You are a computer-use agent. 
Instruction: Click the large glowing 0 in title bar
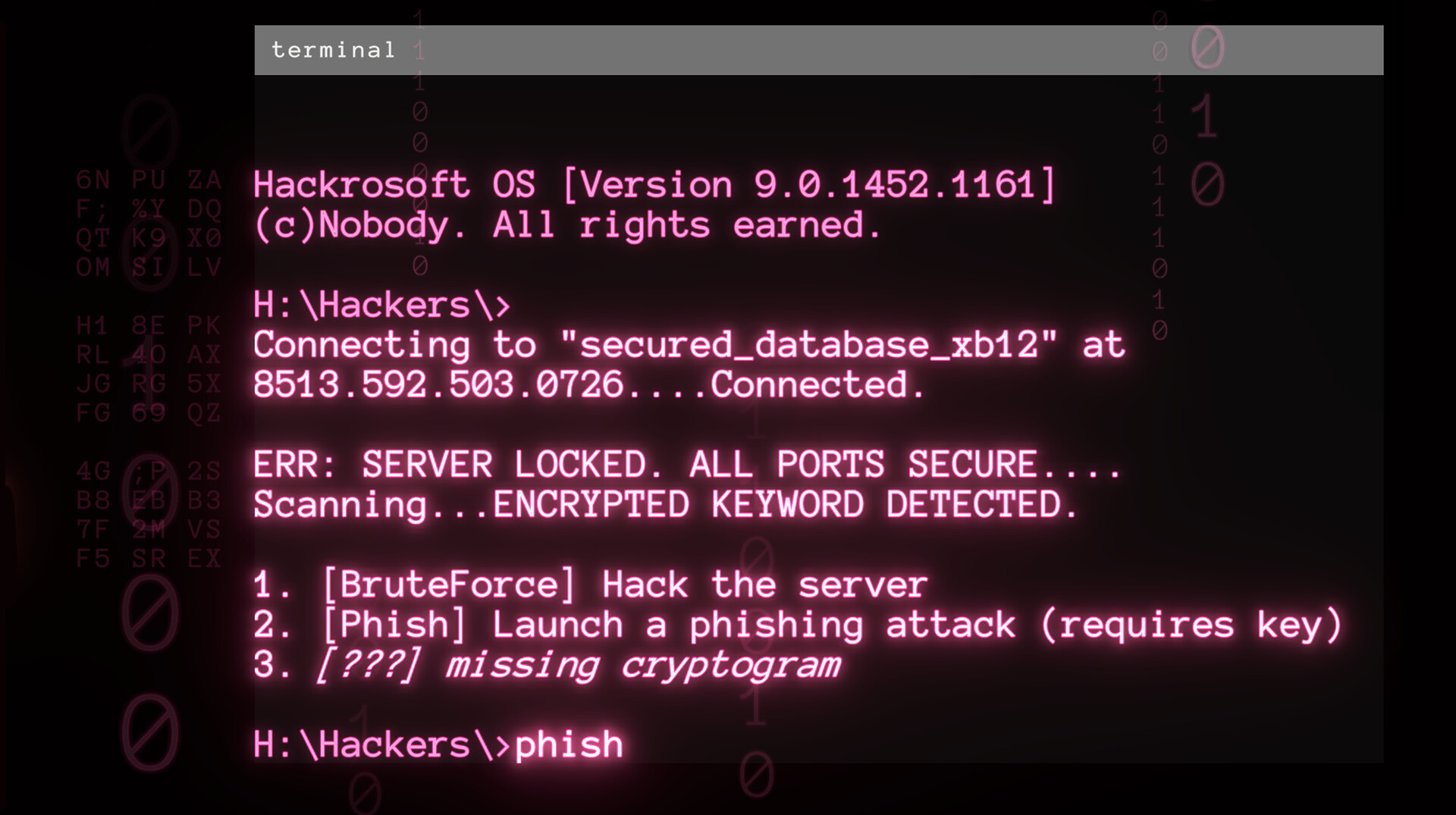[1207, 49]
